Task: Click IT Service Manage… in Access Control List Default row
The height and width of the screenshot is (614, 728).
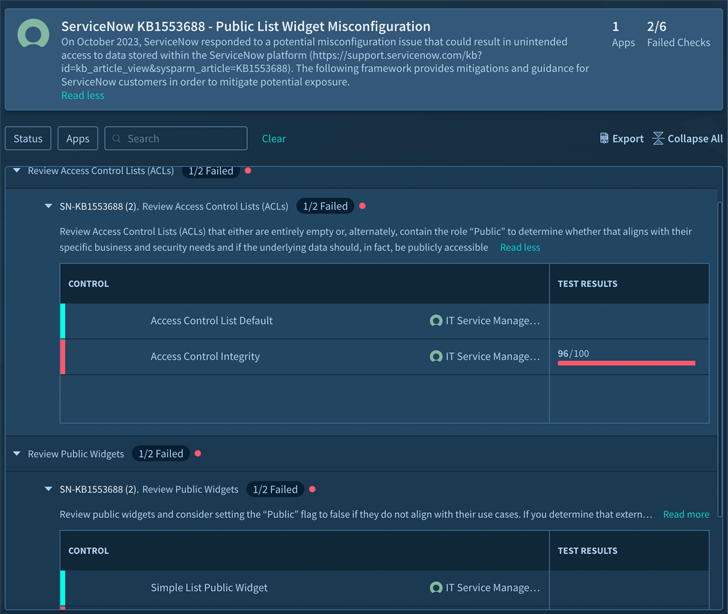Action: (x=493, y=320)
